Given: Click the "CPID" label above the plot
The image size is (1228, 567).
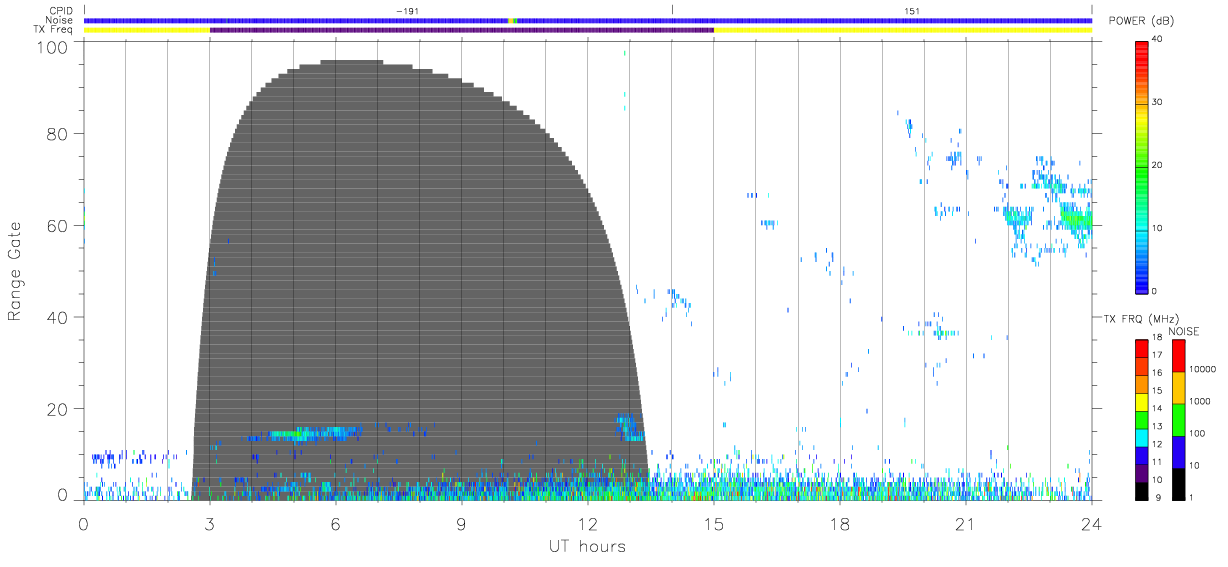Looking at the screenshot, I should point(62,11).
